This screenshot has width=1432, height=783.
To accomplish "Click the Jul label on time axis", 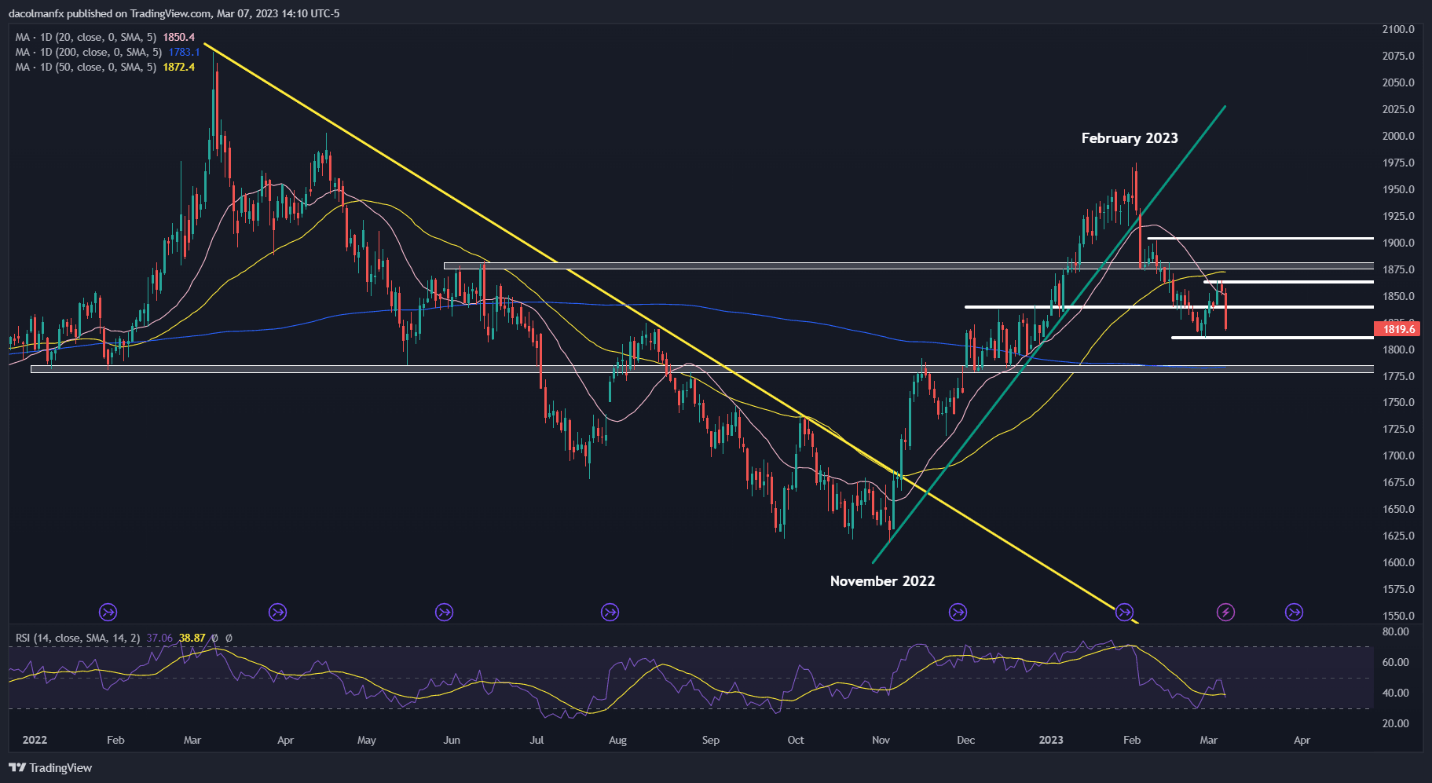I will [x=537, y=741].
